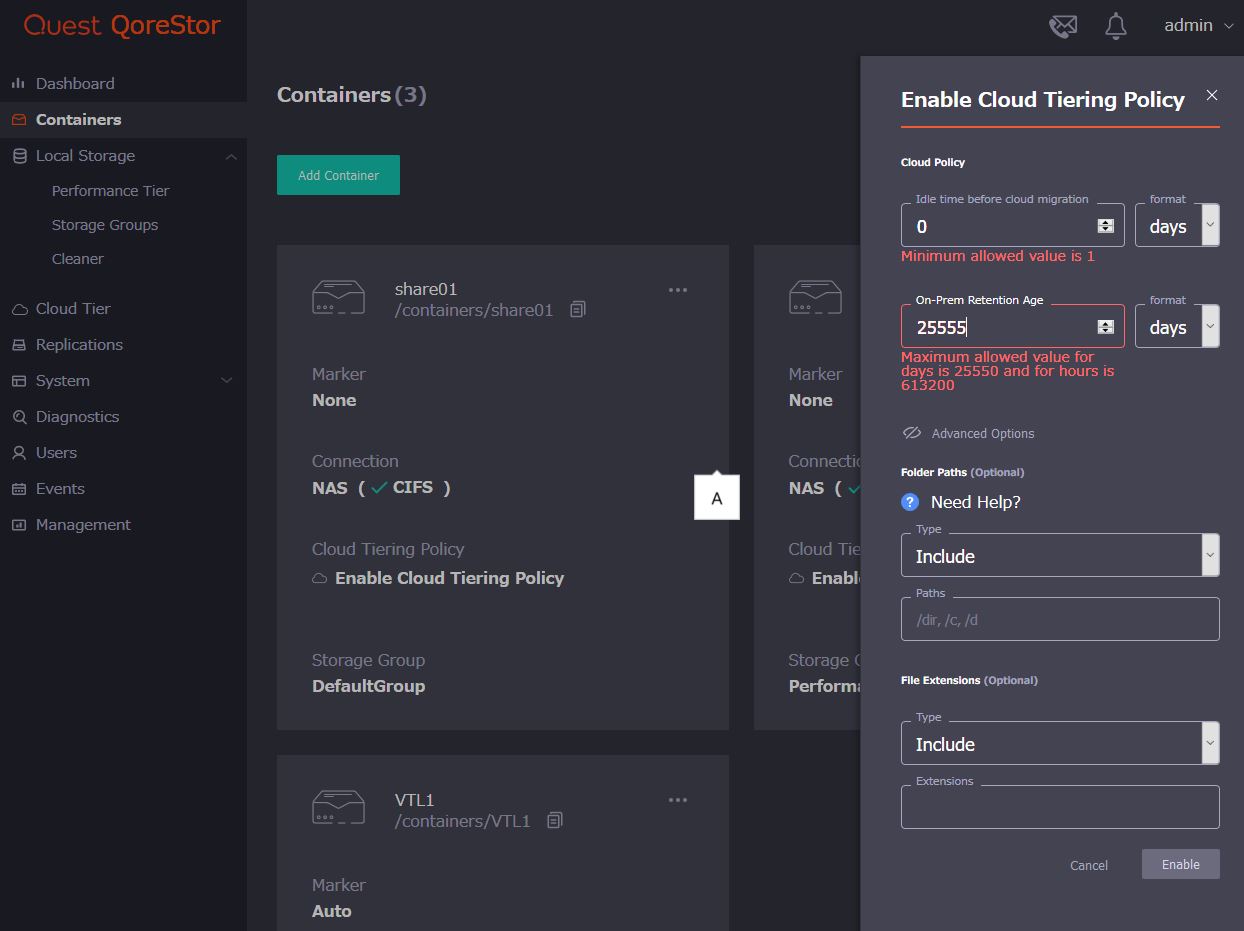1244x931 pixels.
Task: Click the Quest QoreStor logo
Action: coord(122,26)
